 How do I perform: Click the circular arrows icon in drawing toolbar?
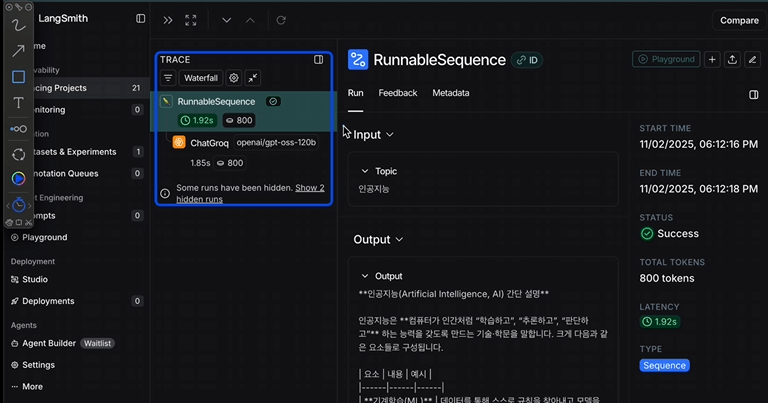[18, 155]
